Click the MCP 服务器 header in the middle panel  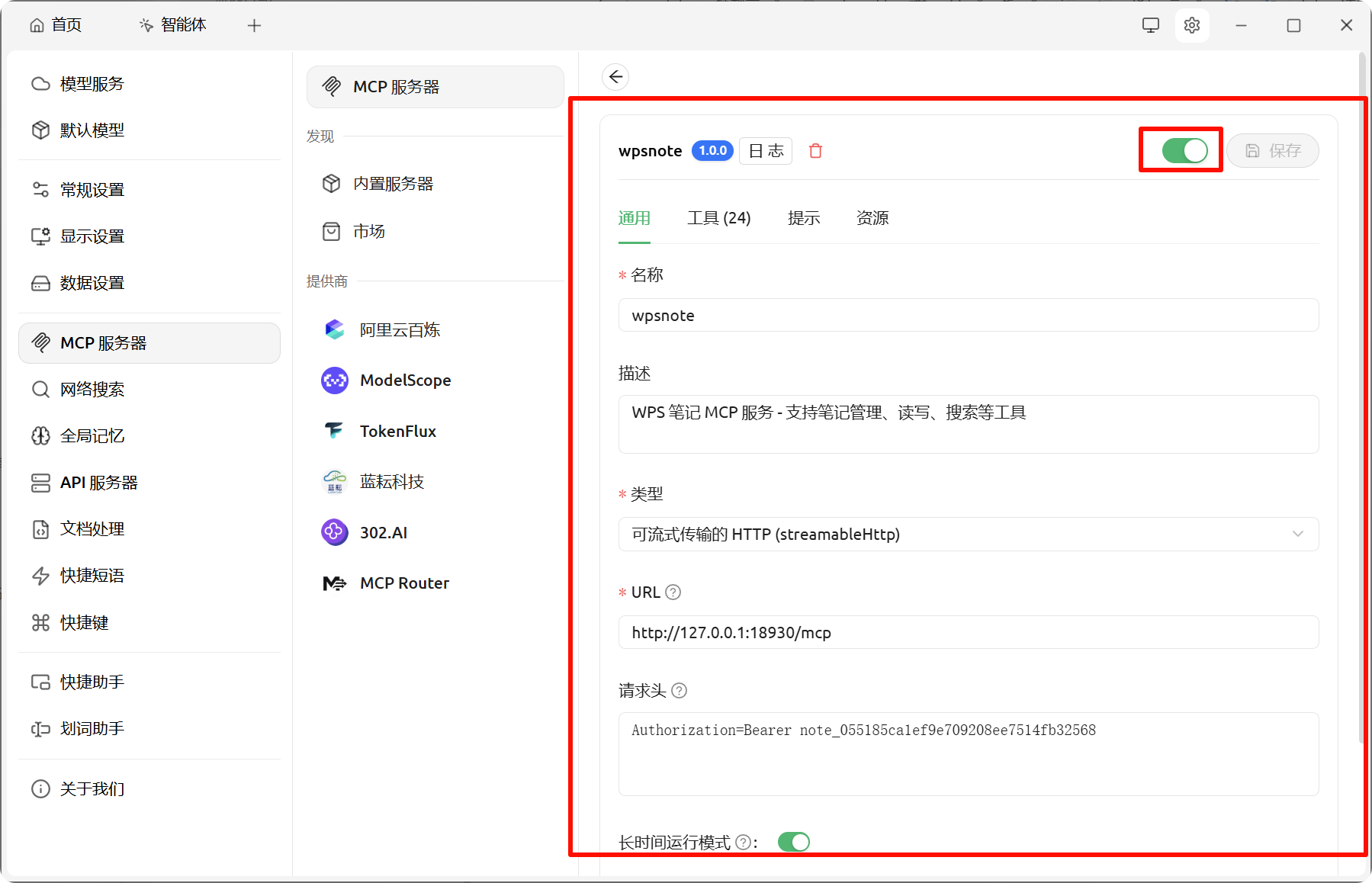(x=435, y=87)
